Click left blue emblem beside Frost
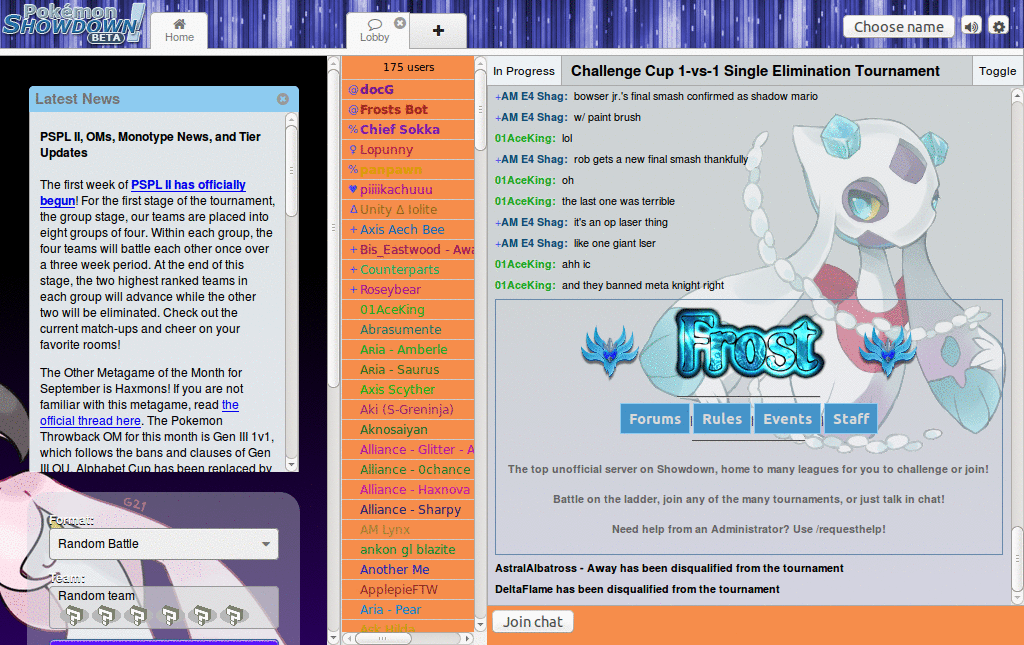This screenshot has height=645, width=1024. pos(609,351)
